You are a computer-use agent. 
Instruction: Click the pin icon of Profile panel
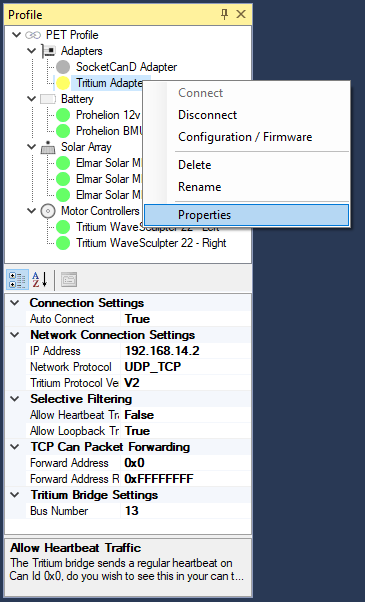click(x=225, y=15)
